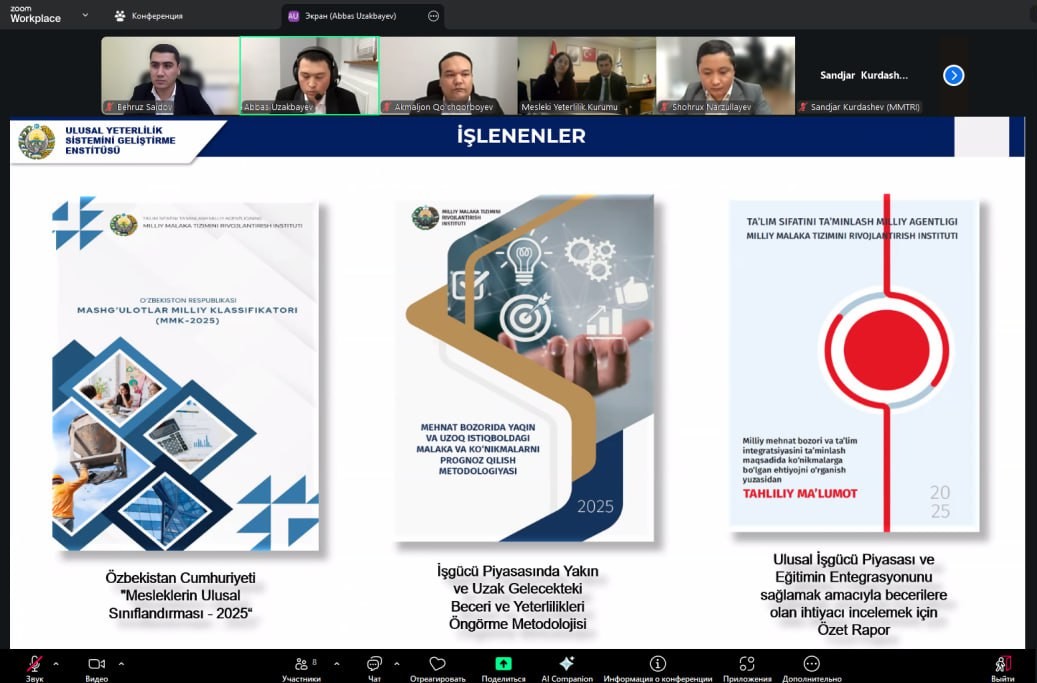Select Abbas Uzakbayev's video thumbnail

[309, 76]
